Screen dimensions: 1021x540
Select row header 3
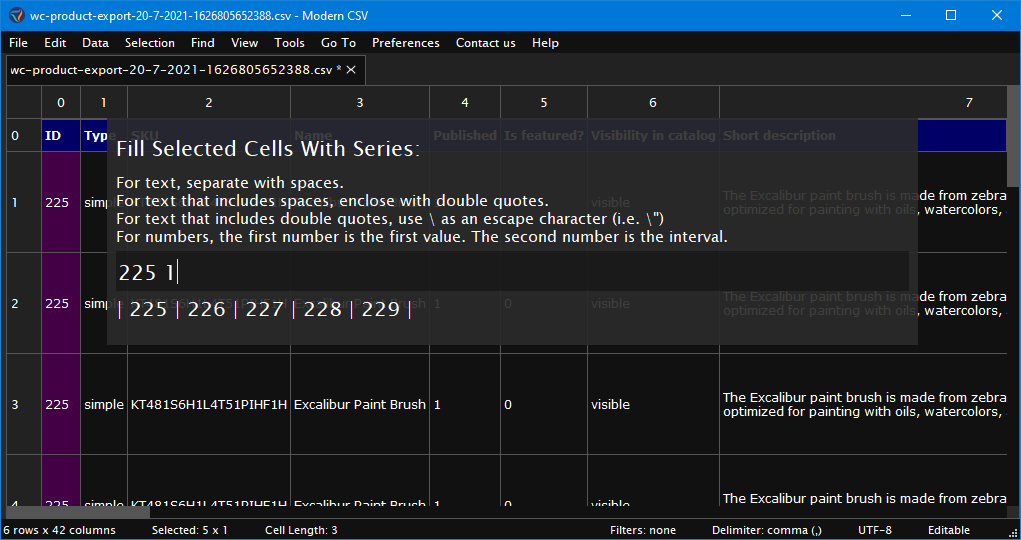(24, 405)
